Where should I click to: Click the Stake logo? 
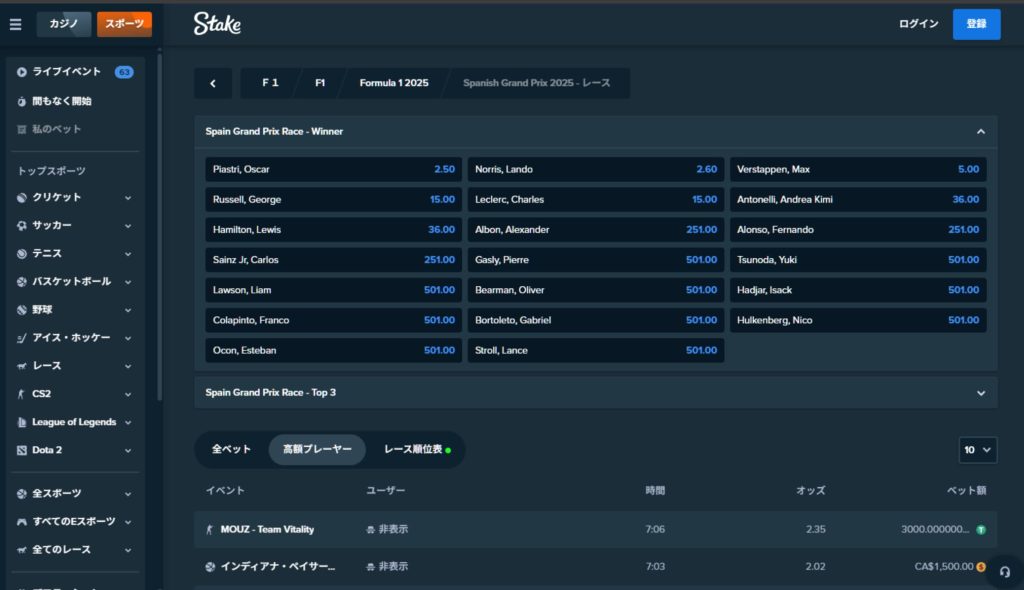217,24
